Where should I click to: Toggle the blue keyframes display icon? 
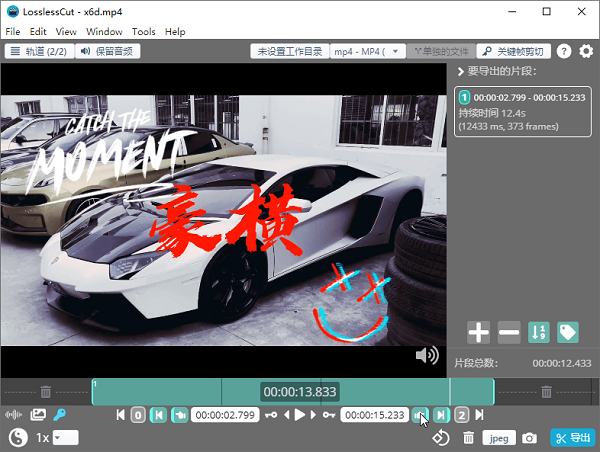(x=59, y=414)
